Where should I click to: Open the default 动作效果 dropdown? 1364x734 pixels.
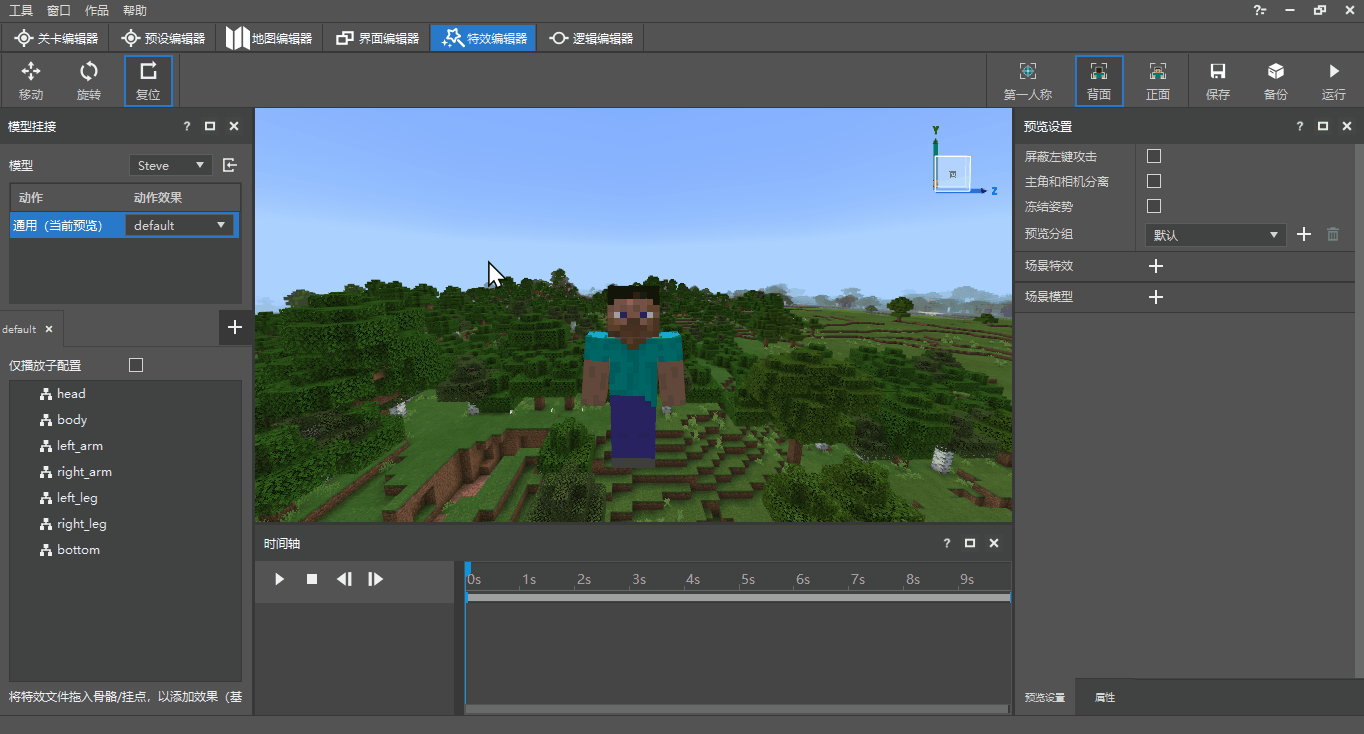tap(181, 225)
